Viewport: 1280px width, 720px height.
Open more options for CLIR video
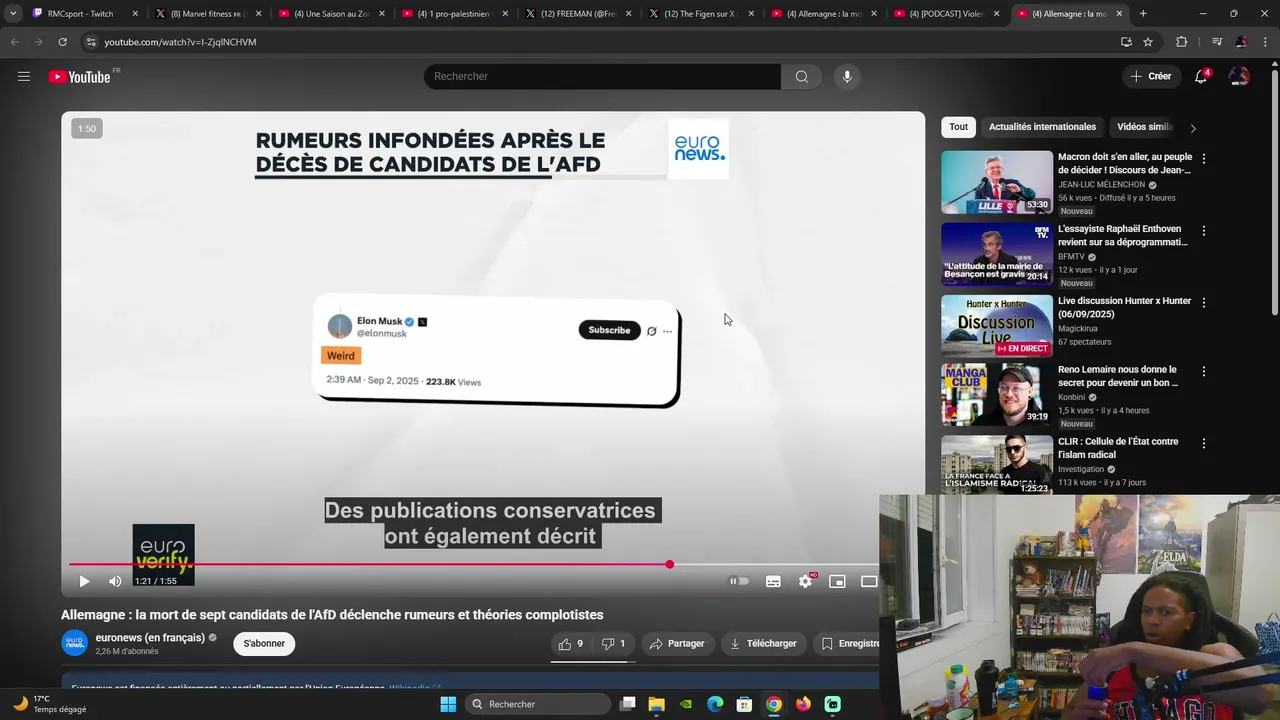pyautogui.click(x=1204, y=443)
